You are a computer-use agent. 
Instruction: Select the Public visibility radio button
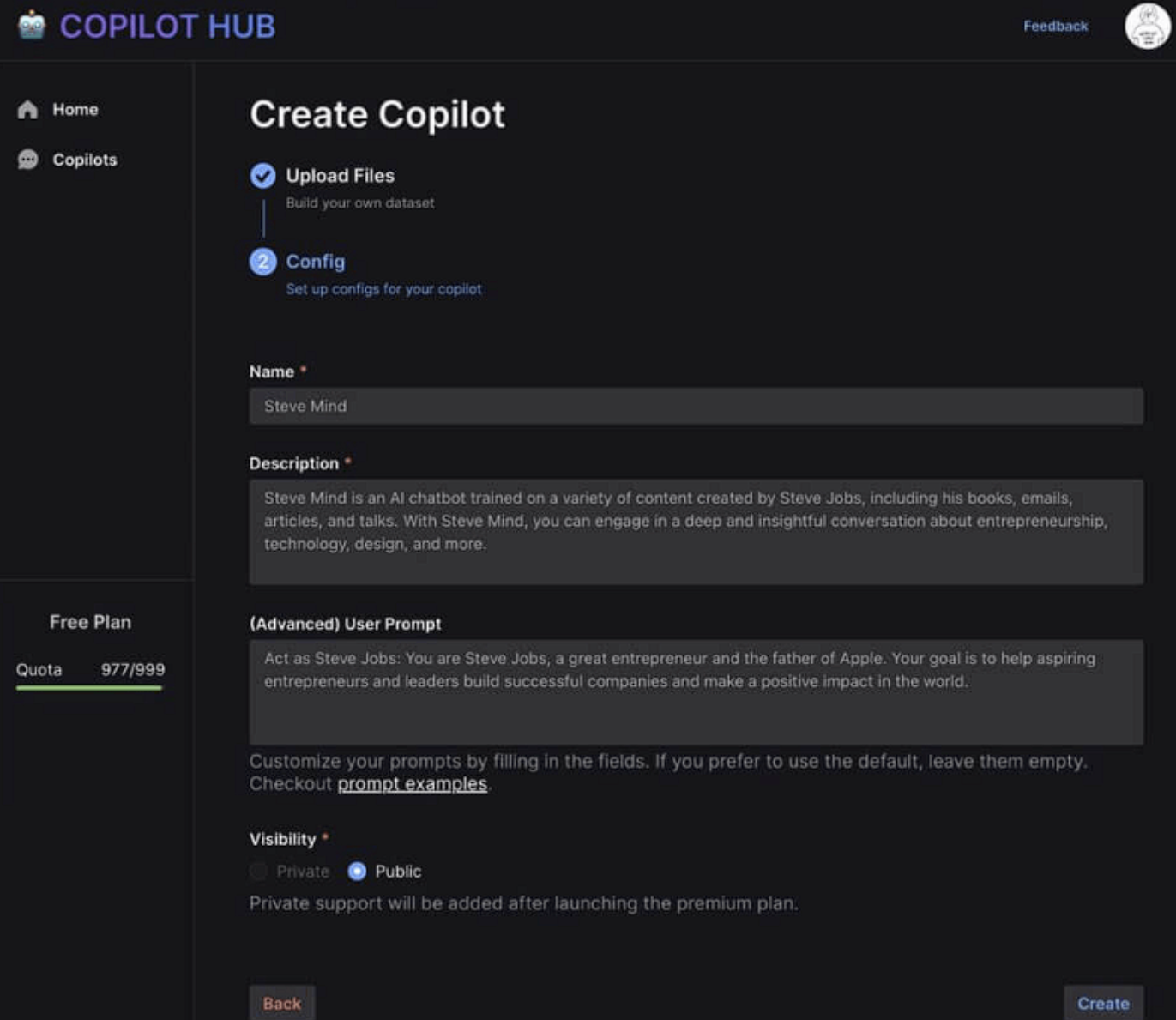pos(357,872)
